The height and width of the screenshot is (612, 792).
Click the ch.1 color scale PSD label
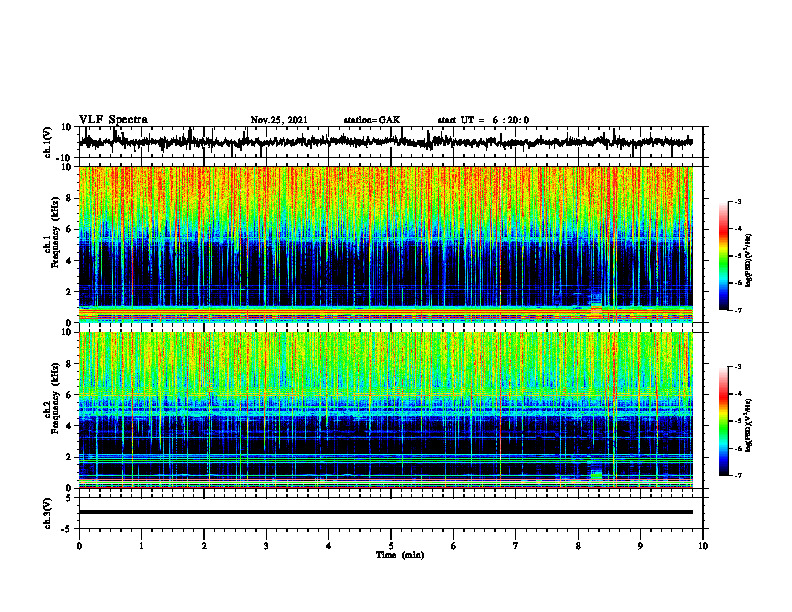pos(749,261)
